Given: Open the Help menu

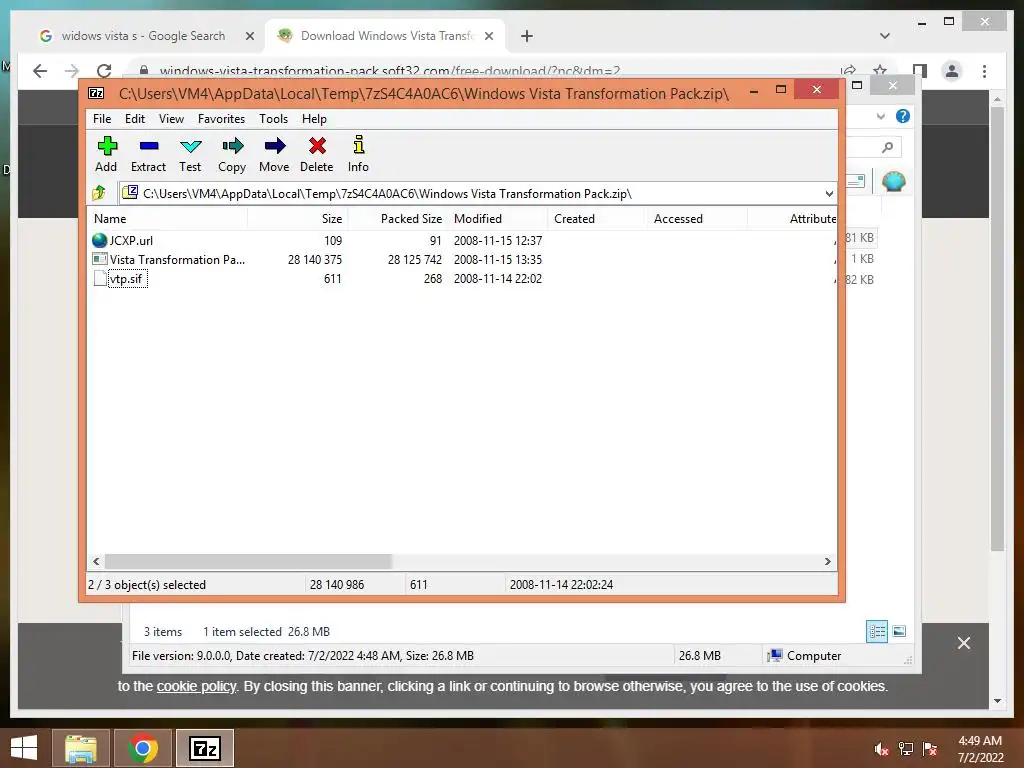Looking at the screenshot, I should coord(314,119).
